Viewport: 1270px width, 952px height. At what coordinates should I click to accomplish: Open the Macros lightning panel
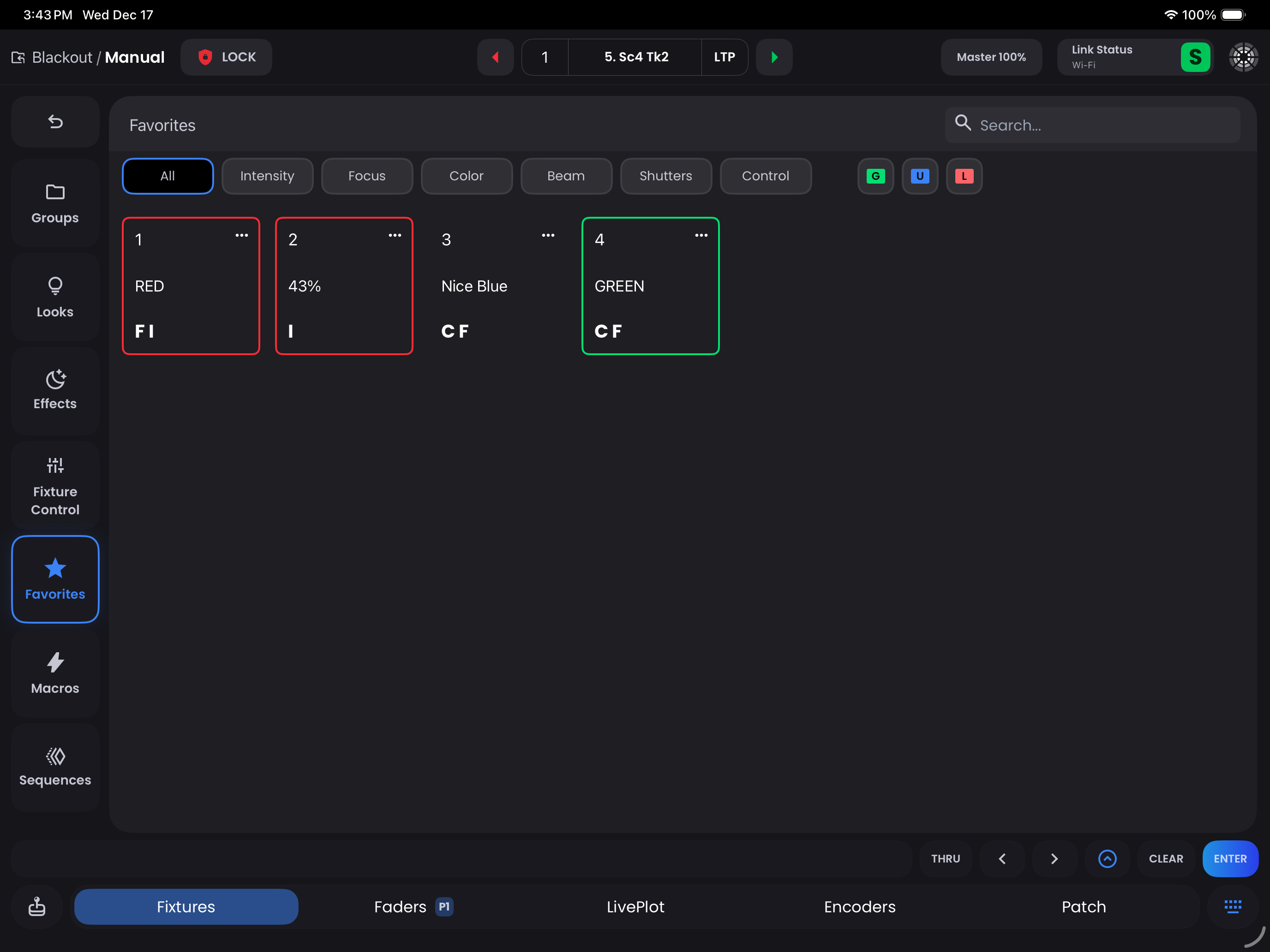55,674
